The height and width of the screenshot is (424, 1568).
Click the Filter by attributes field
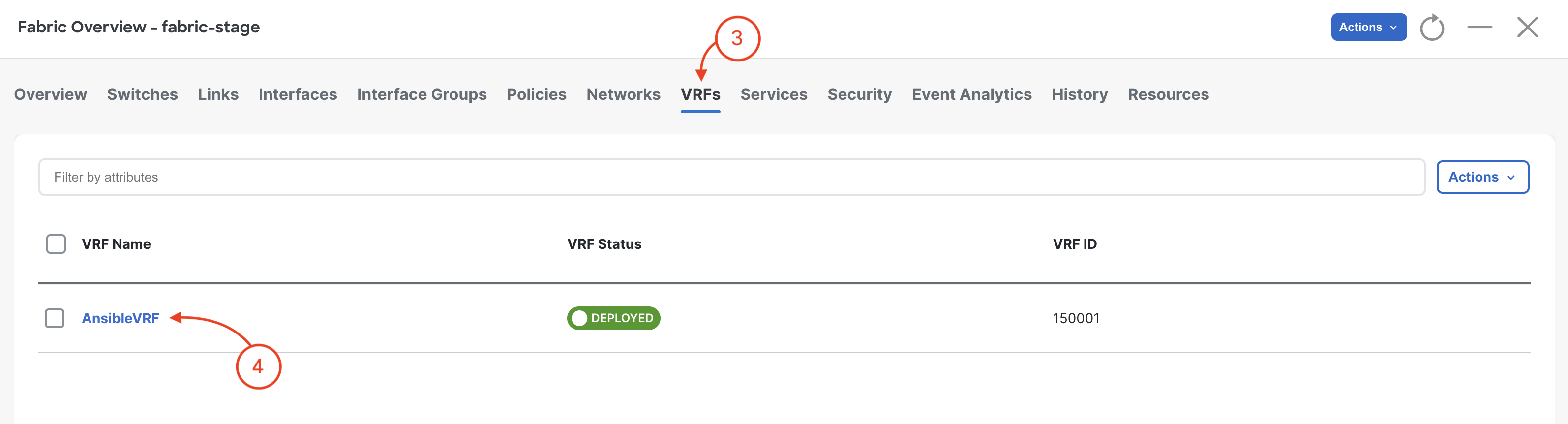coord(732,177)
